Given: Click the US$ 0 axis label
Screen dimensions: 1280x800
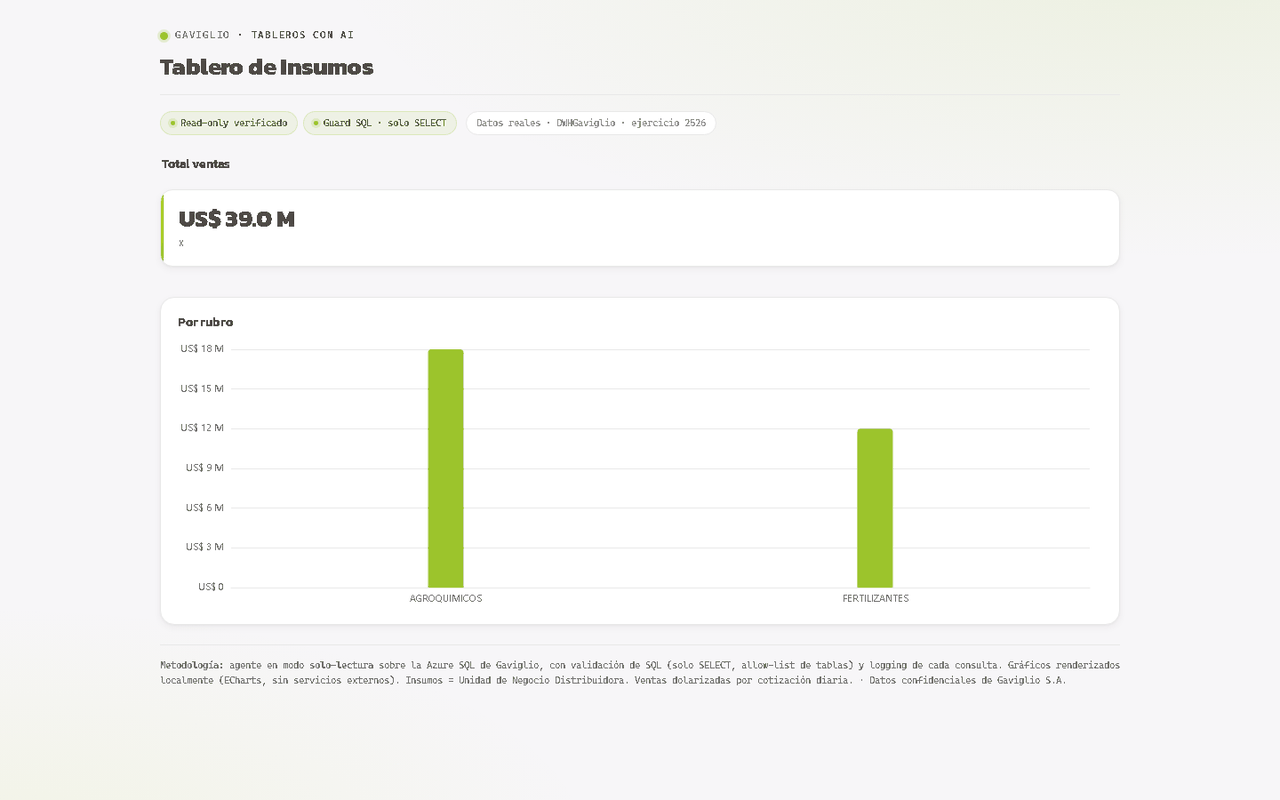Looking at the screenshot, I should [x=211, y=587].
